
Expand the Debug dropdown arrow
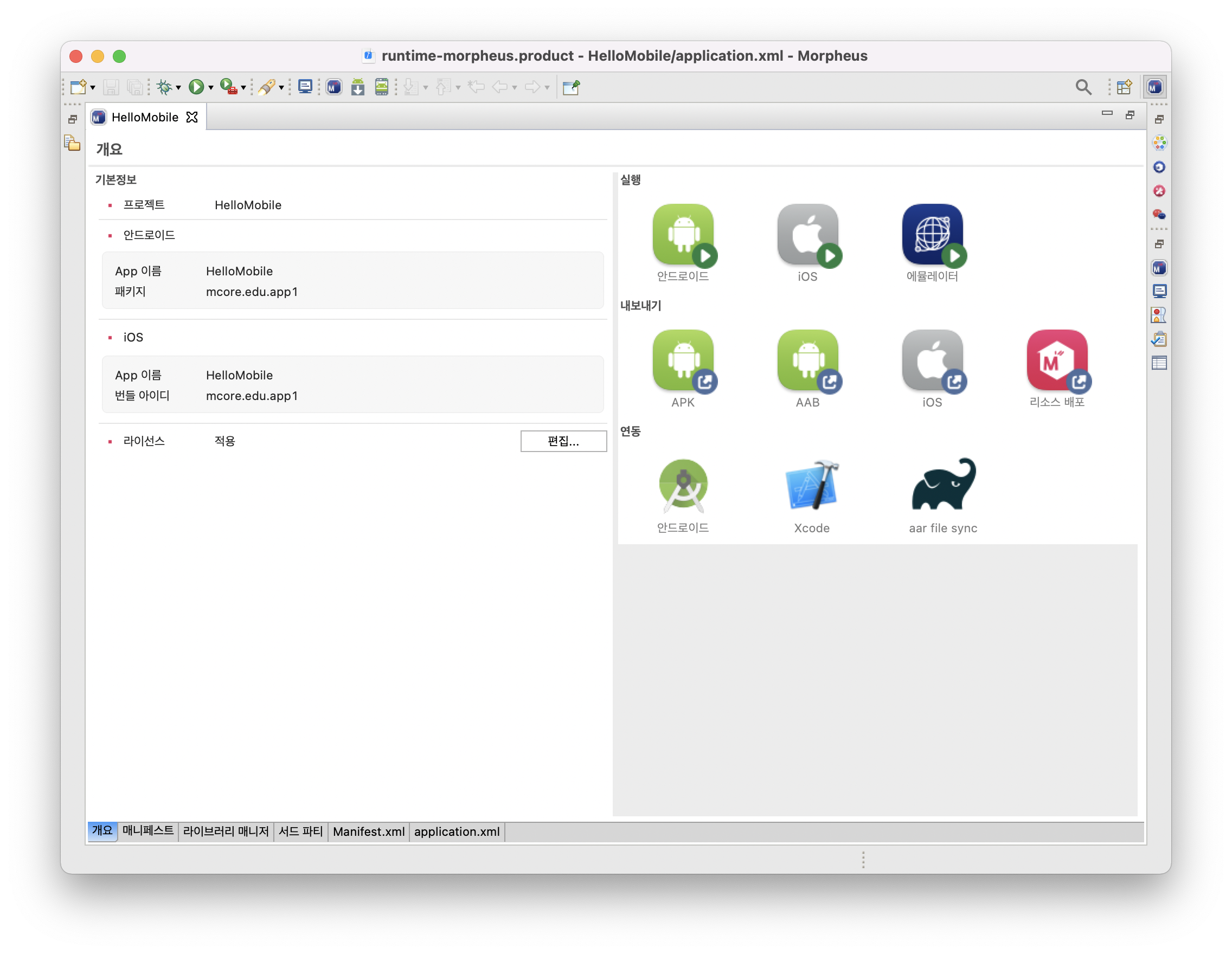(x=178, y=88)
